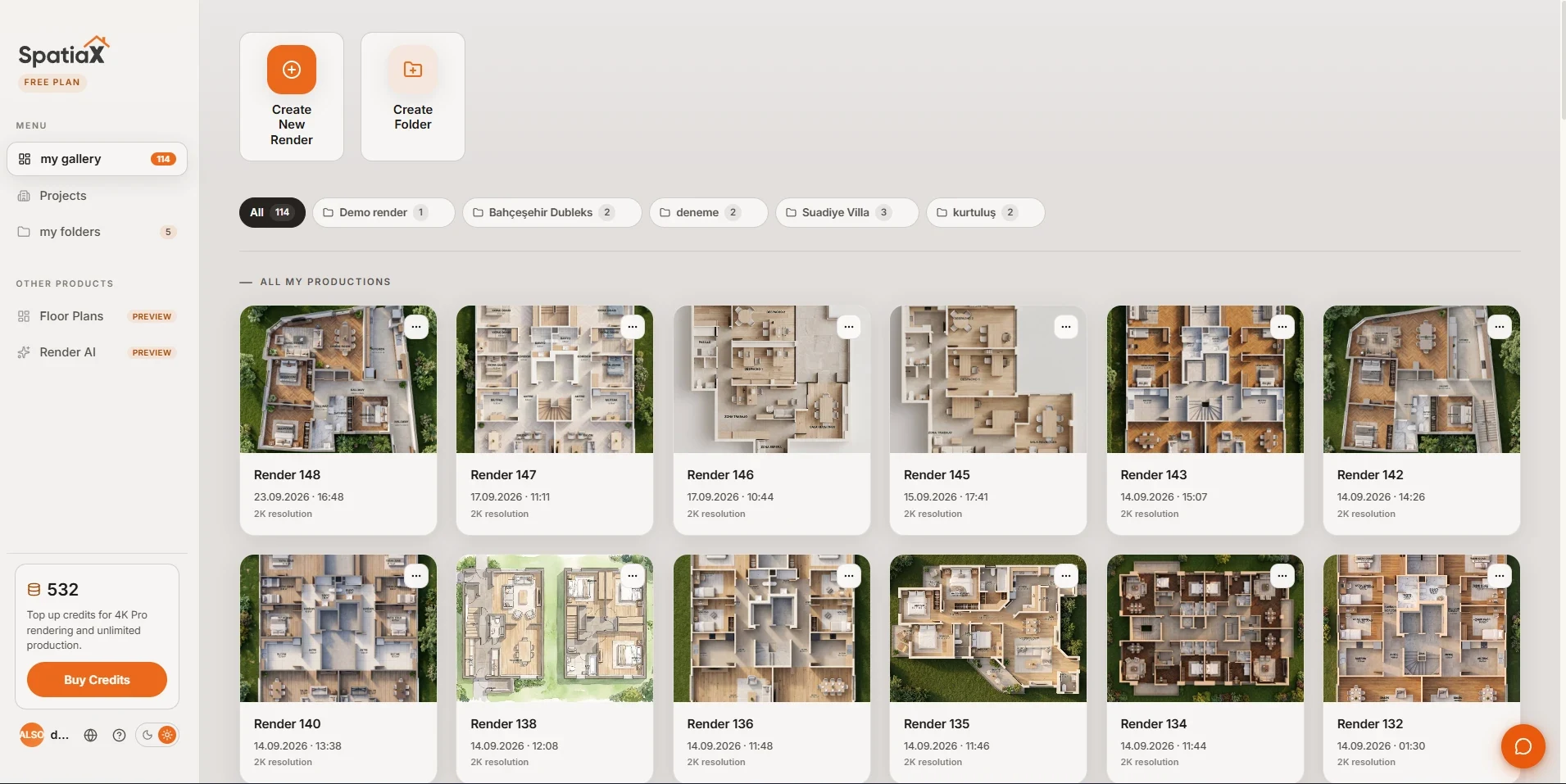Open Render 136 thumbnail
Image resolution: width=1566 pixels, height=784 pixels.
(772, 628)
